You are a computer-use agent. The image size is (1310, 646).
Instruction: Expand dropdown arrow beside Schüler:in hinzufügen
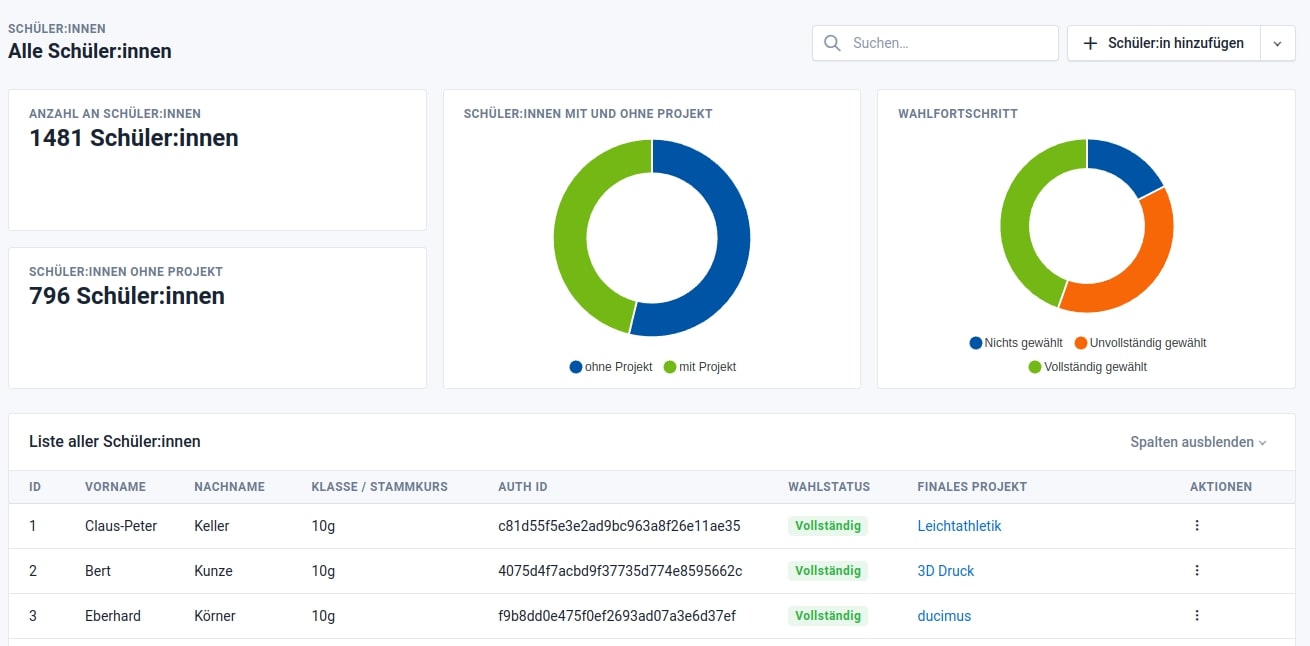[1277, 44]
